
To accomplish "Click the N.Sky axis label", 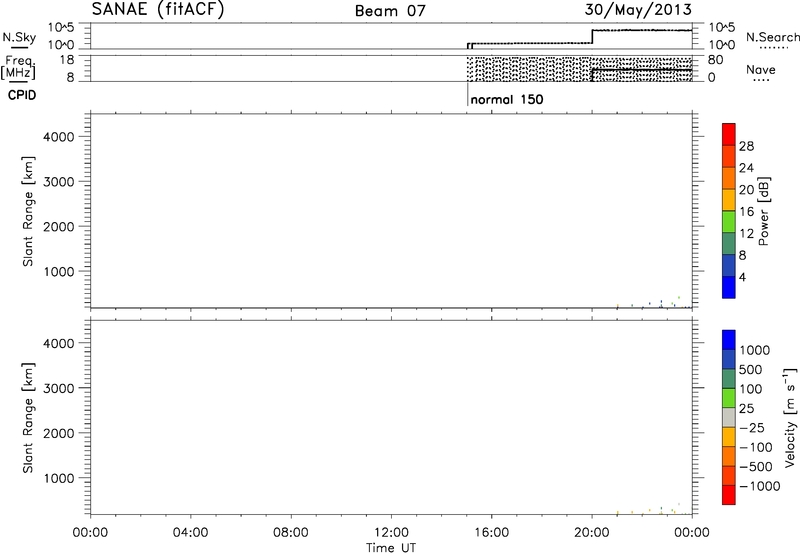I will pyautogui.click(x=19, y=37).
